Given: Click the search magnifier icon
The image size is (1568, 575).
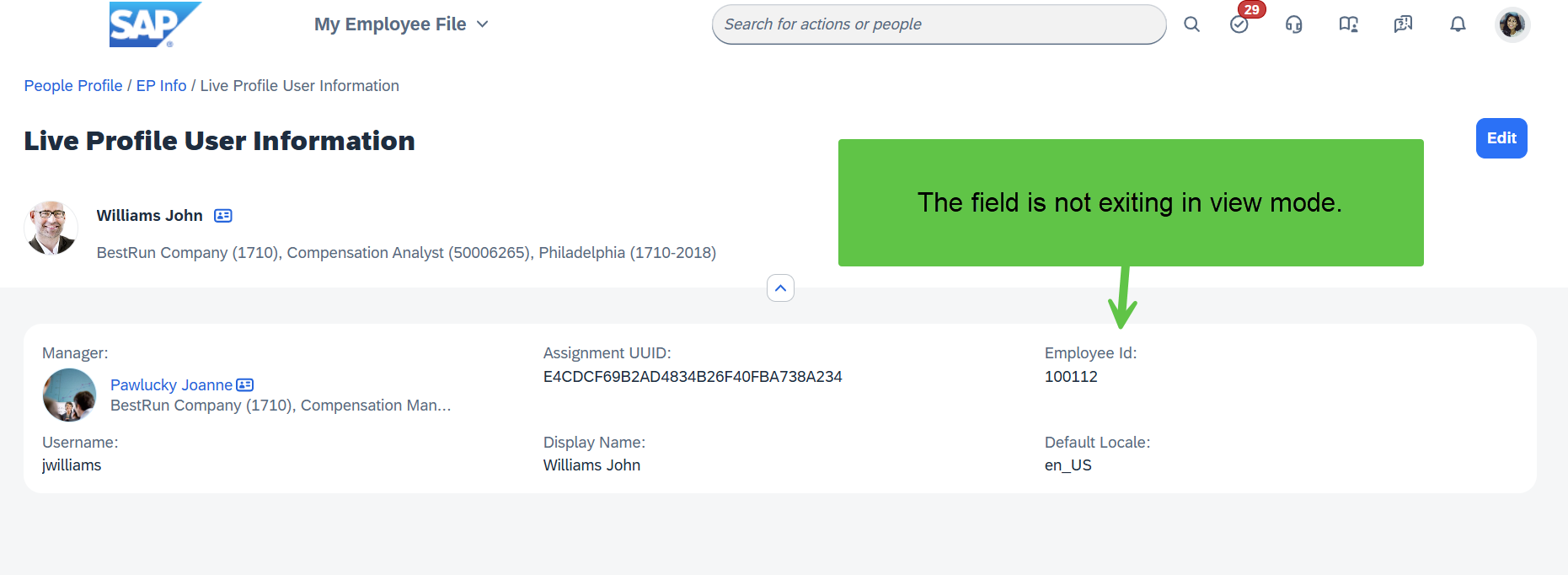Looking at the screenshot, I should click(1191, 24).
